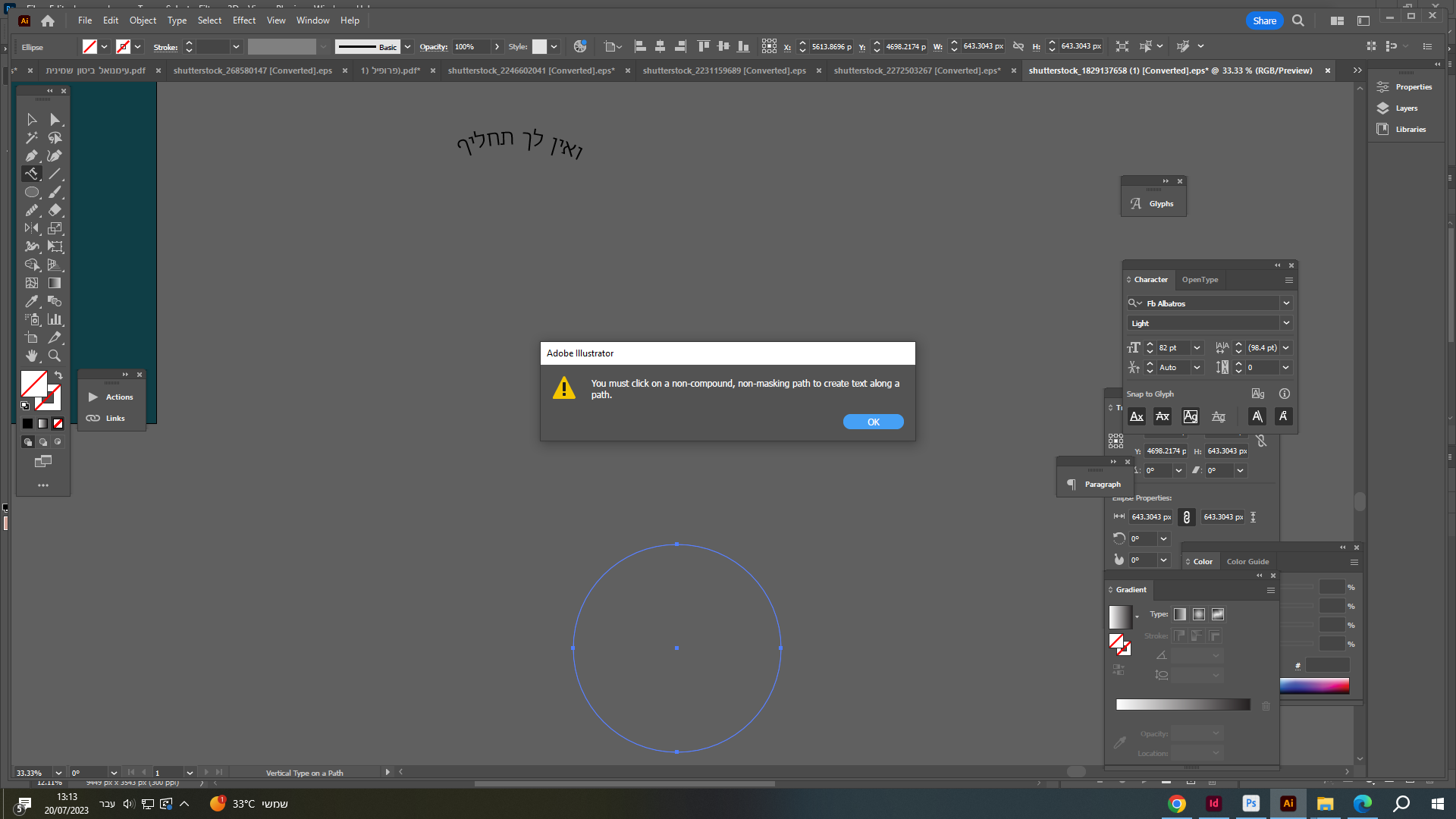Select Radial Gradient type button
The height and width of the screenshot is (819, 1456).
coord(1199,614)
